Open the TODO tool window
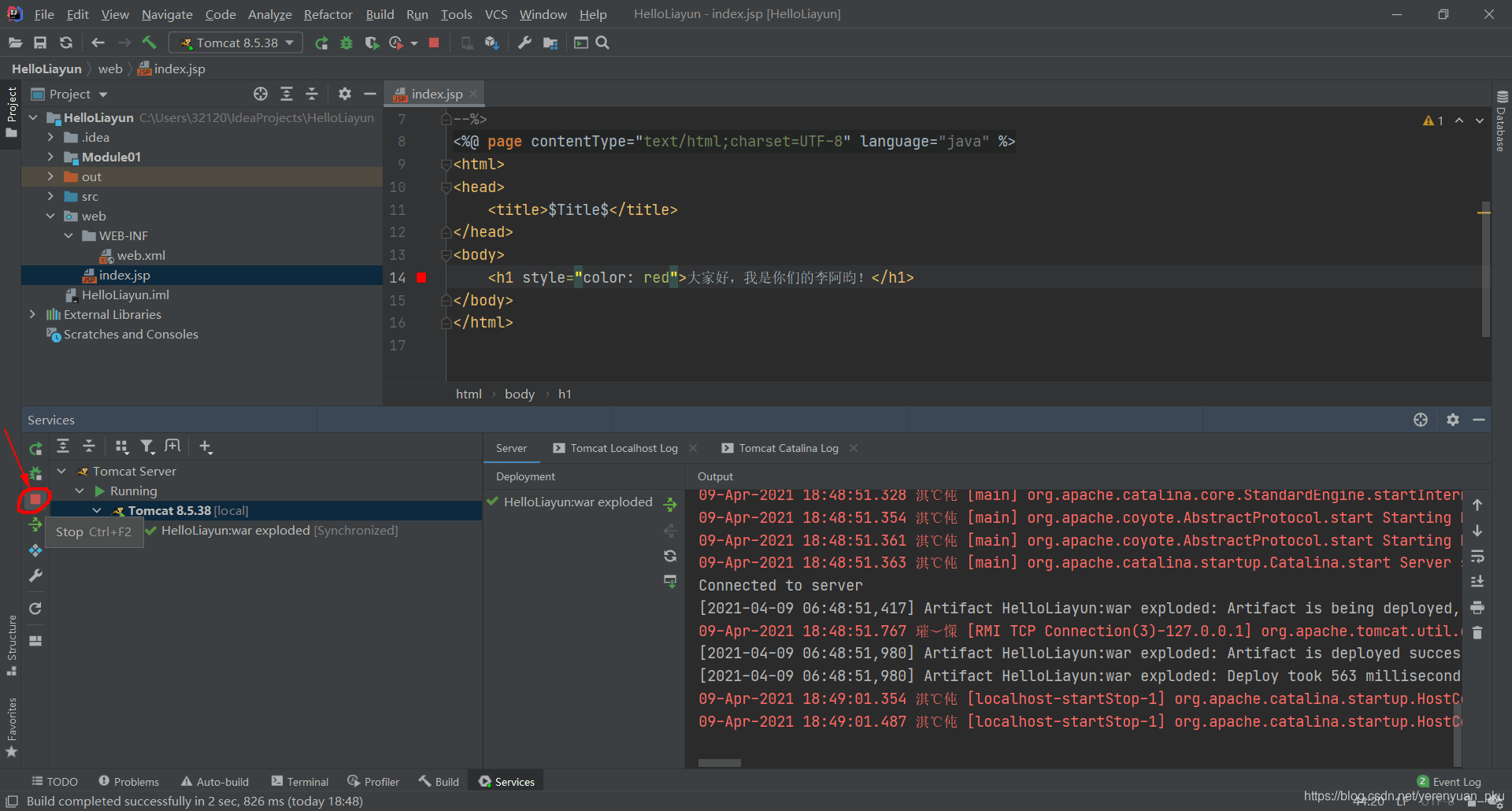This screenshot has width=1512, height=811. [54, 781]
